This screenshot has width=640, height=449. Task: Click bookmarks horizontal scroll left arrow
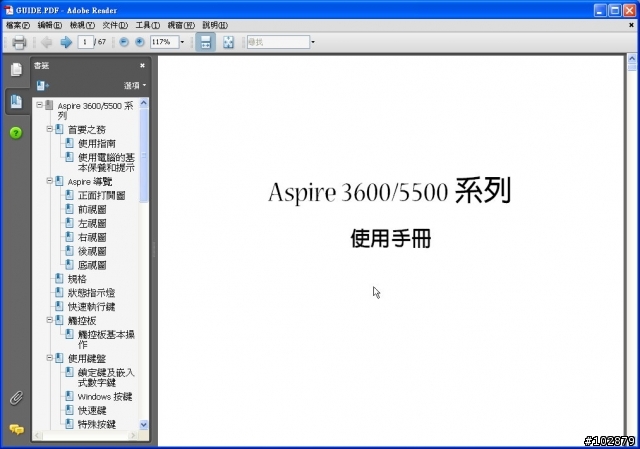[x=37, y=436]
